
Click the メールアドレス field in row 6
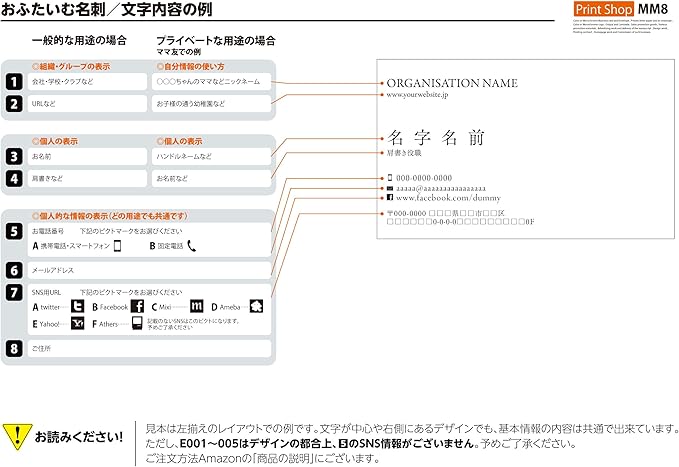tap(149, 270)
